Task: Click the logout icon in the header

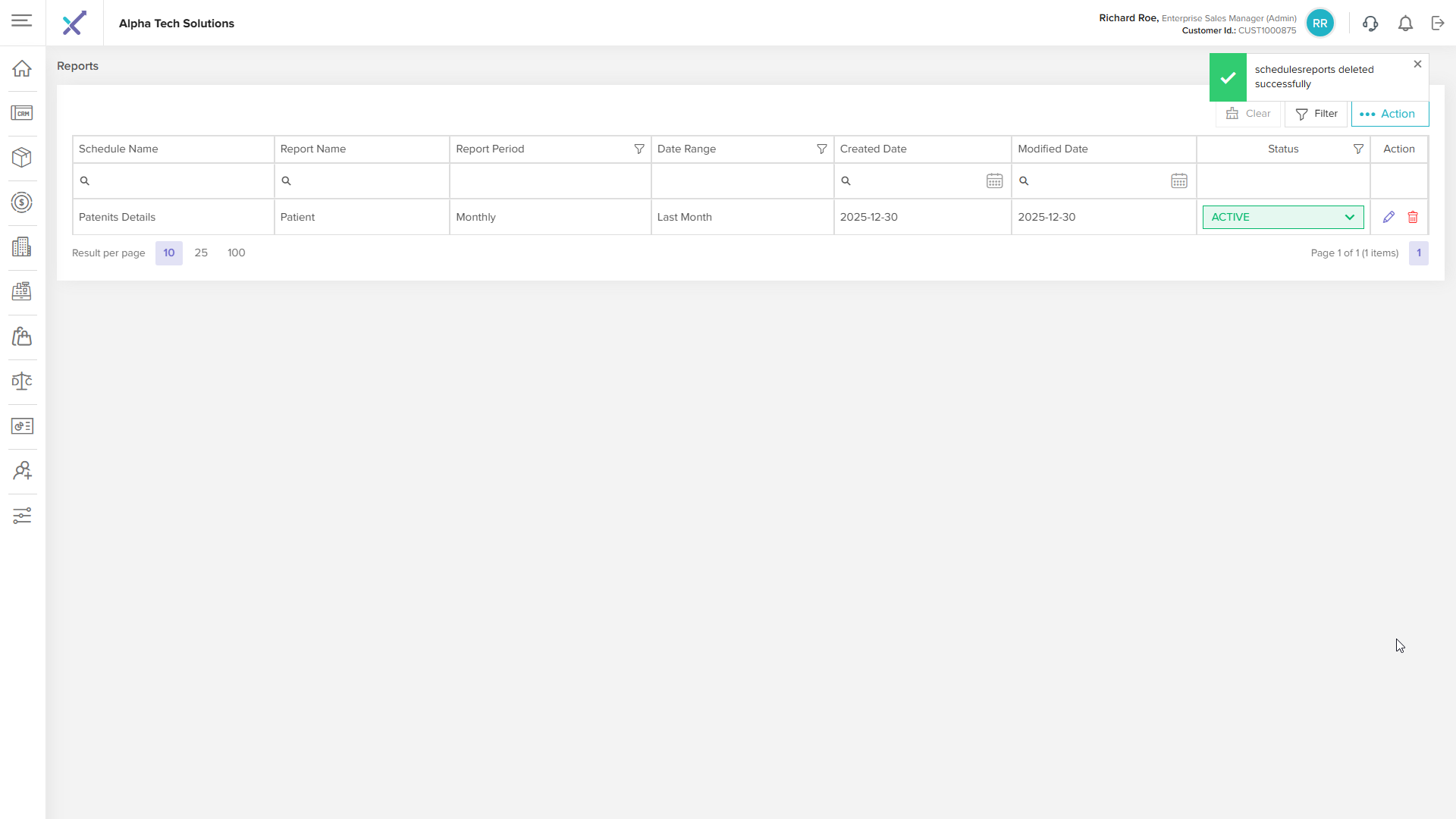Action: 1438,24
